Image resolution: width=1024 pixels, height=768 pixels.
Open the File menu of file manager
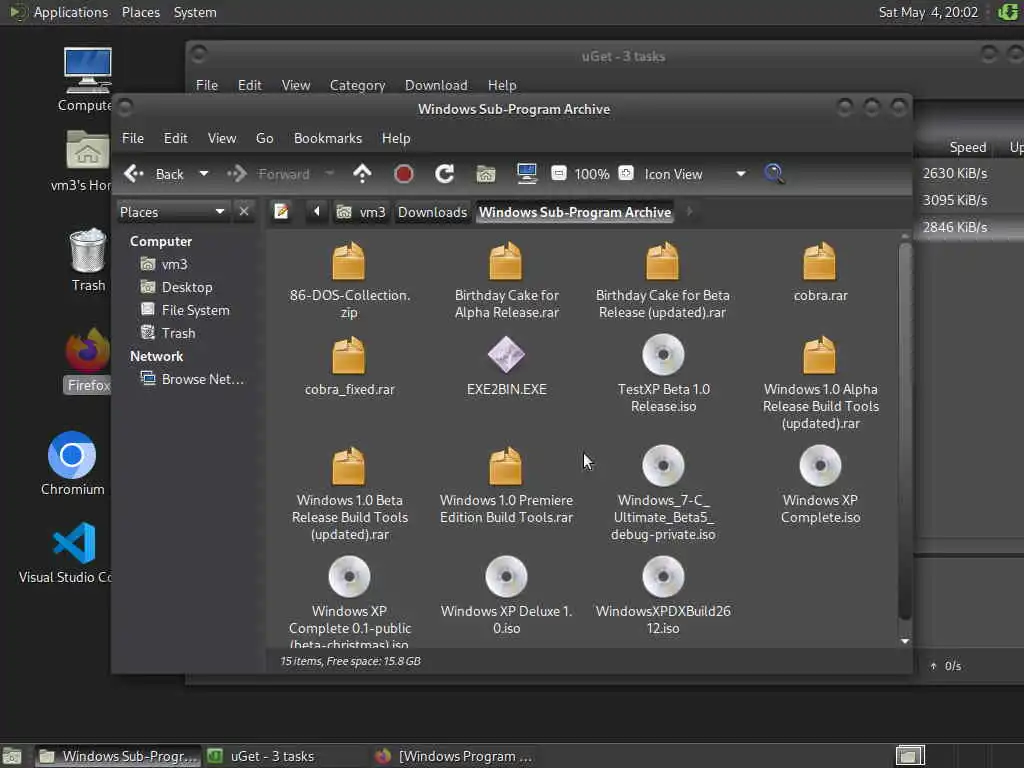point(133,138)
